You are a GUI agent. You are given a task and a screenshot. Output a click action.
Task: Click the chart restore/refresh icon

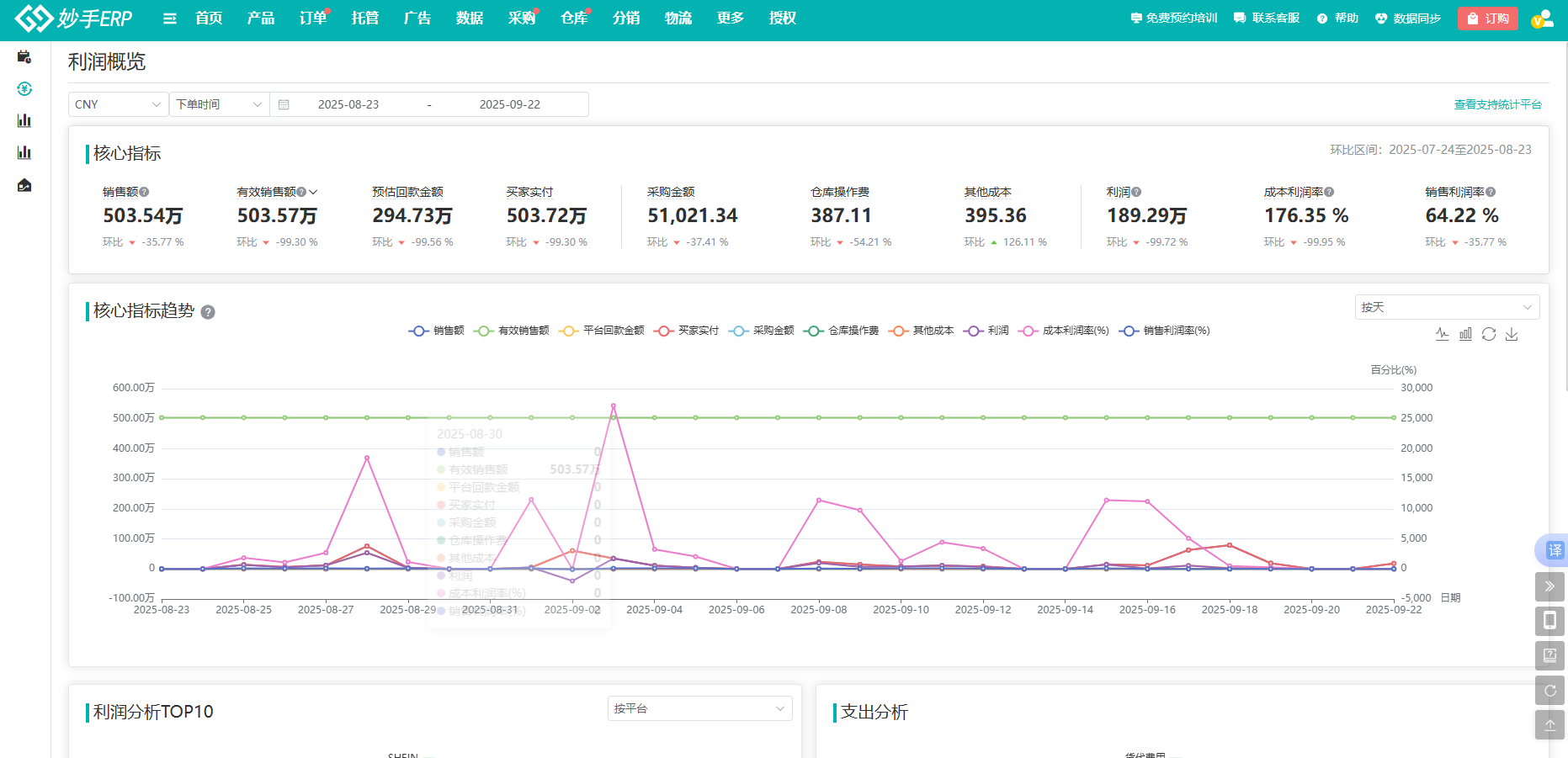coord(1489,334)
